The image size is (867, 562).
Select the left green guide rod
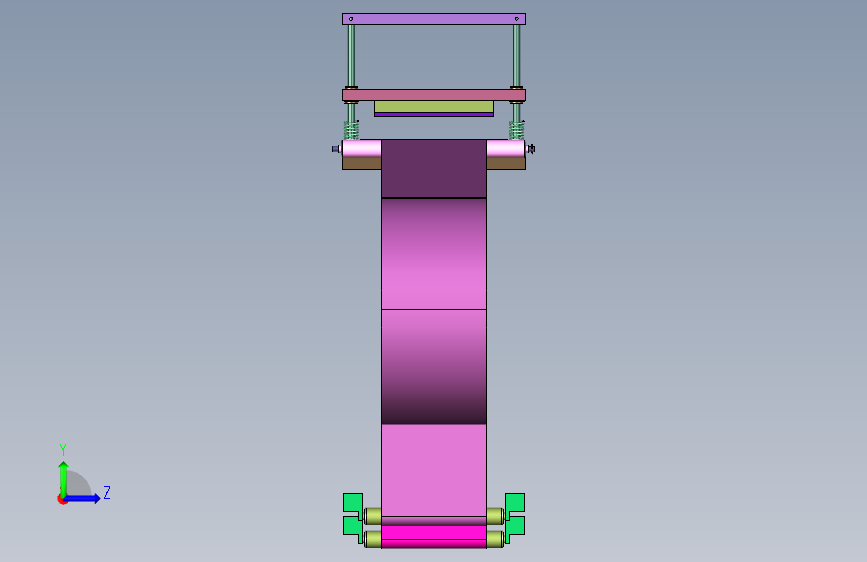[351, 55]
